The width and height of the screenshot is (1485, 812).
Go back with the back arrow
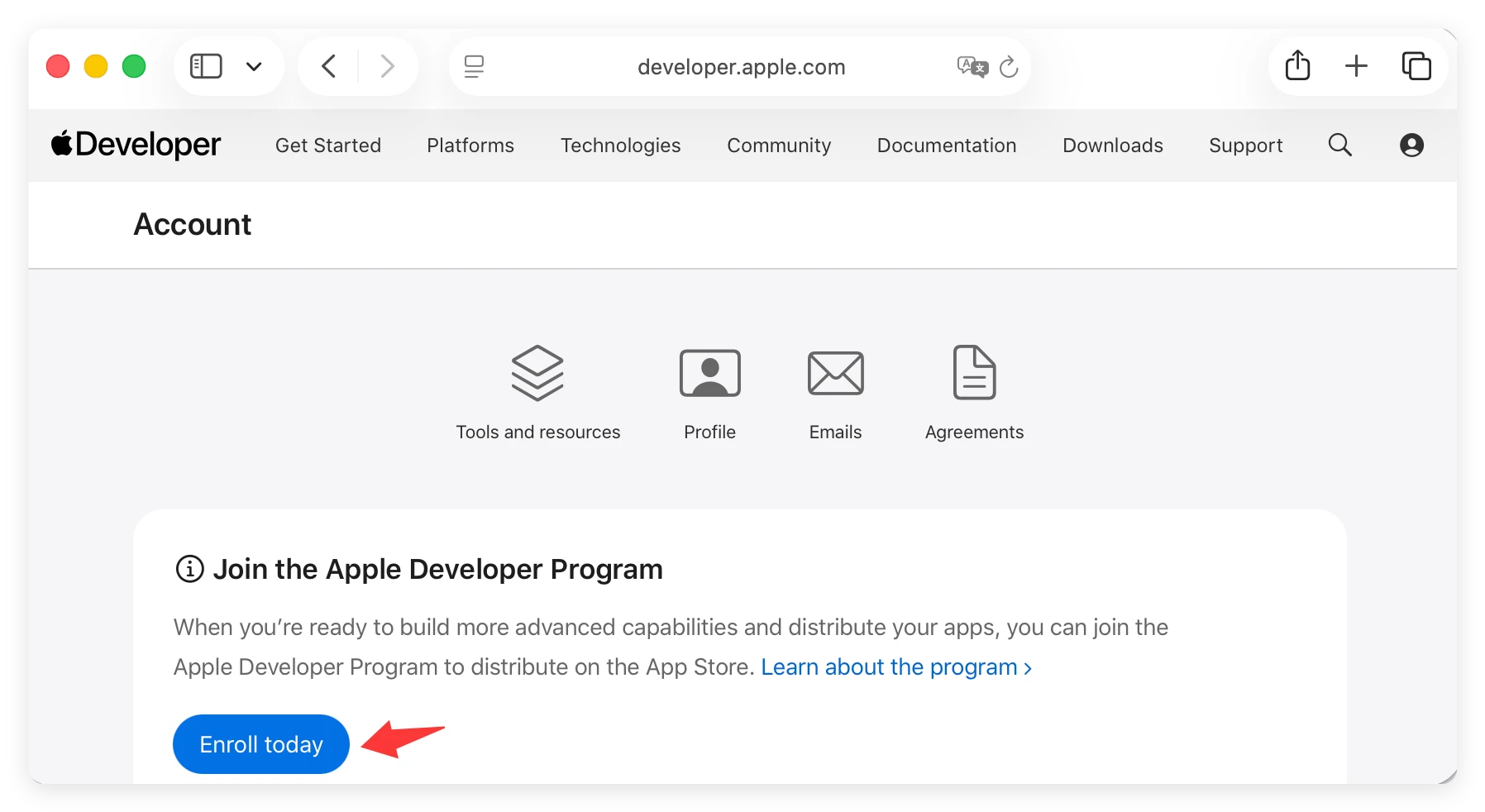coord(328,66)
